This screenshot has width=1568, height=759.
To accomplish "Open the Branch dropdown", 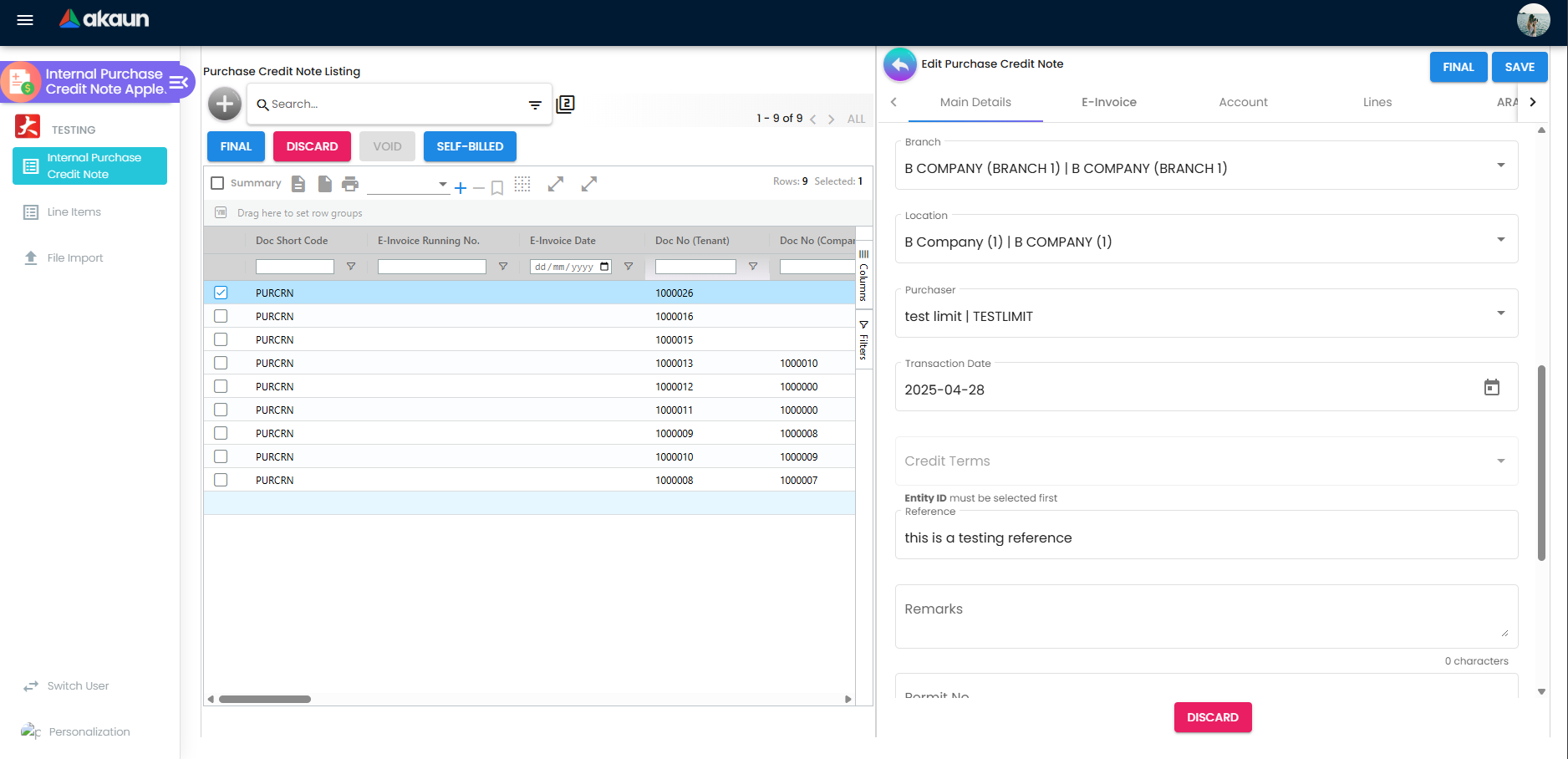I will tap(1206, 166).
